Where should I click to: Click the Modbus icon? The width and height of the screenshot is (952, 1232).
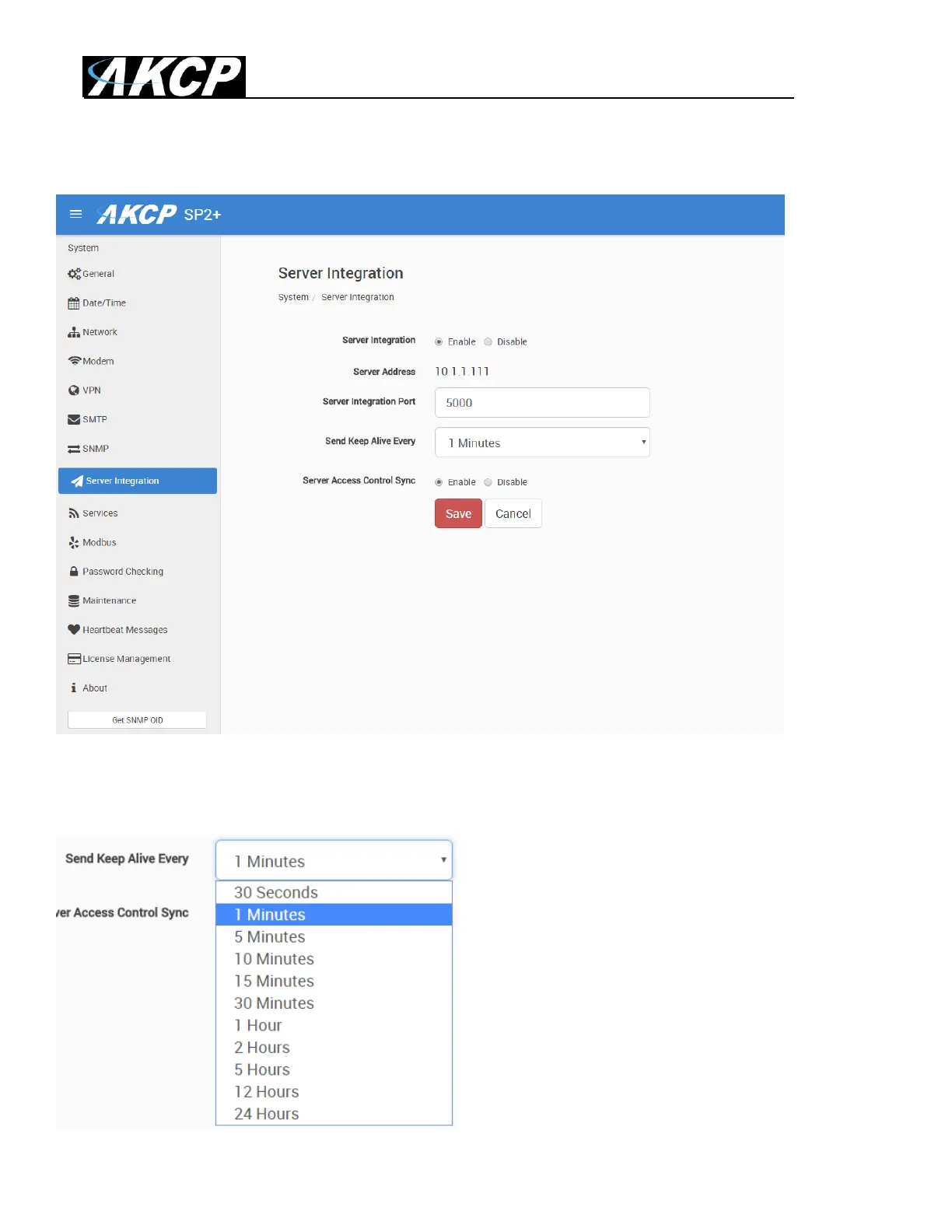[74, 542]
